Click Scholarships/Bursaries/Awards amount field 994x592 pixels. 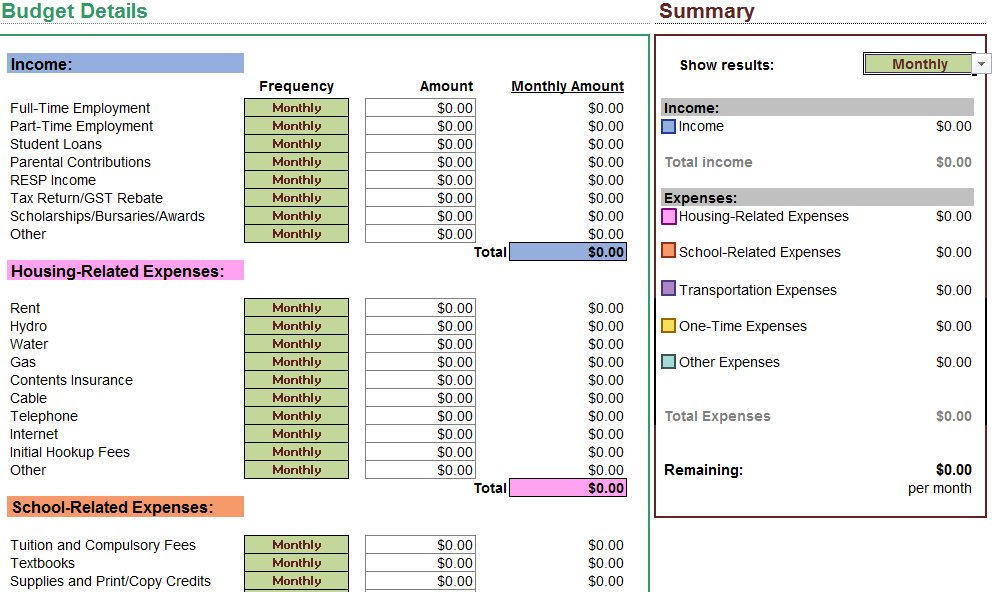pyautogui.click(x=420, y=216)
